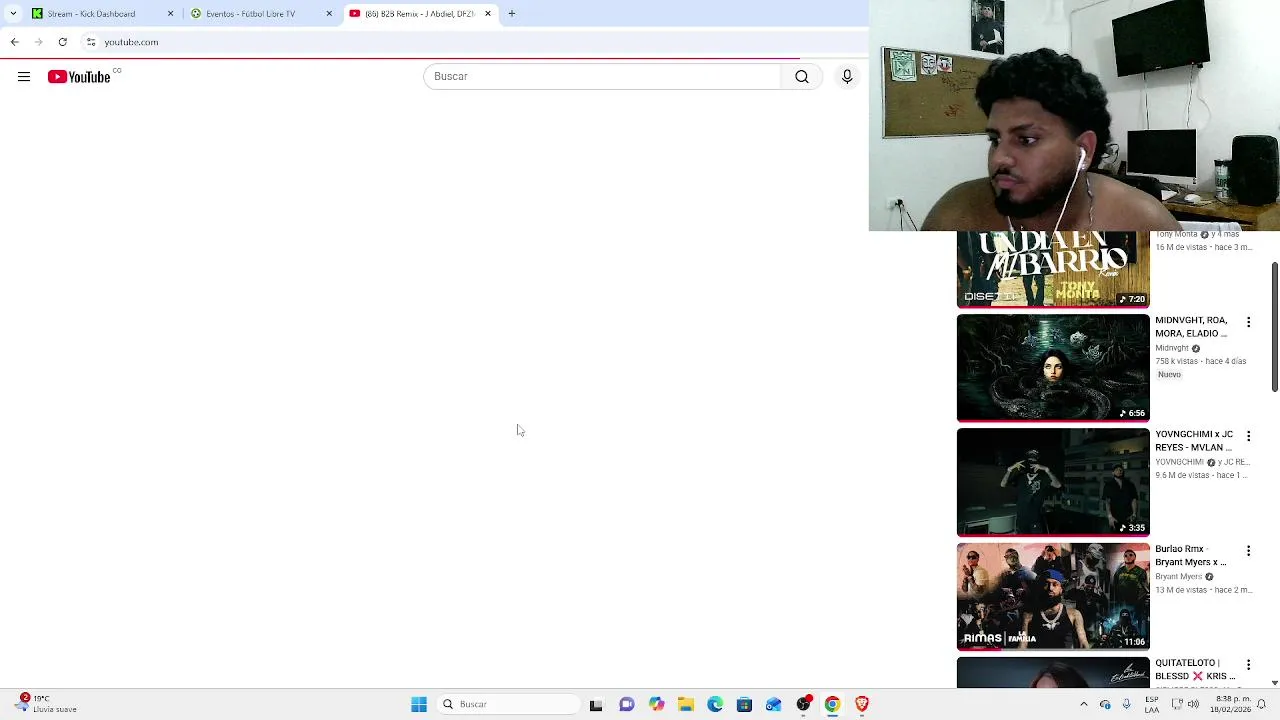Open Burlao Rmx Bryant Myers title
1280x720 pixels.
click(x=1190, y=555)
